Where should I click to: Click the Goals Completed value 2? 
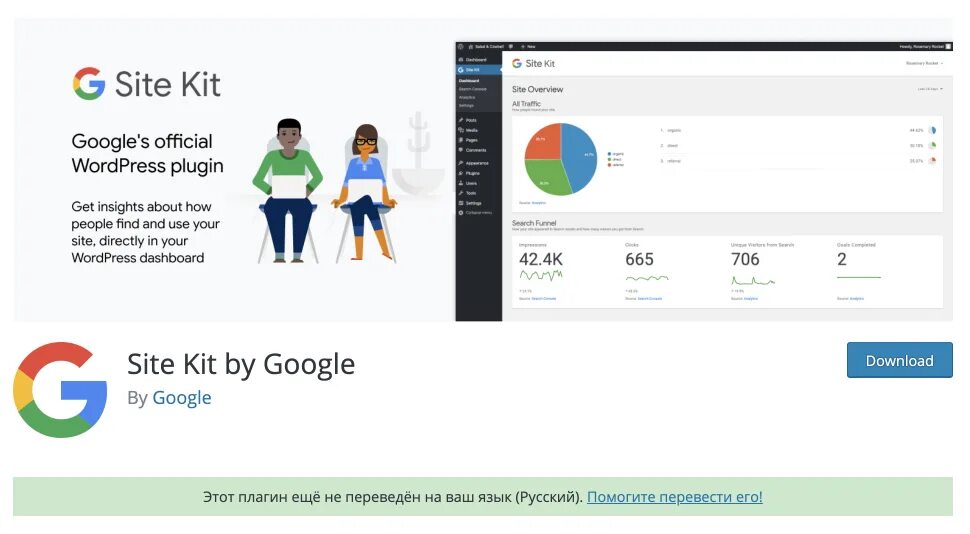click(x=842, y=259)
